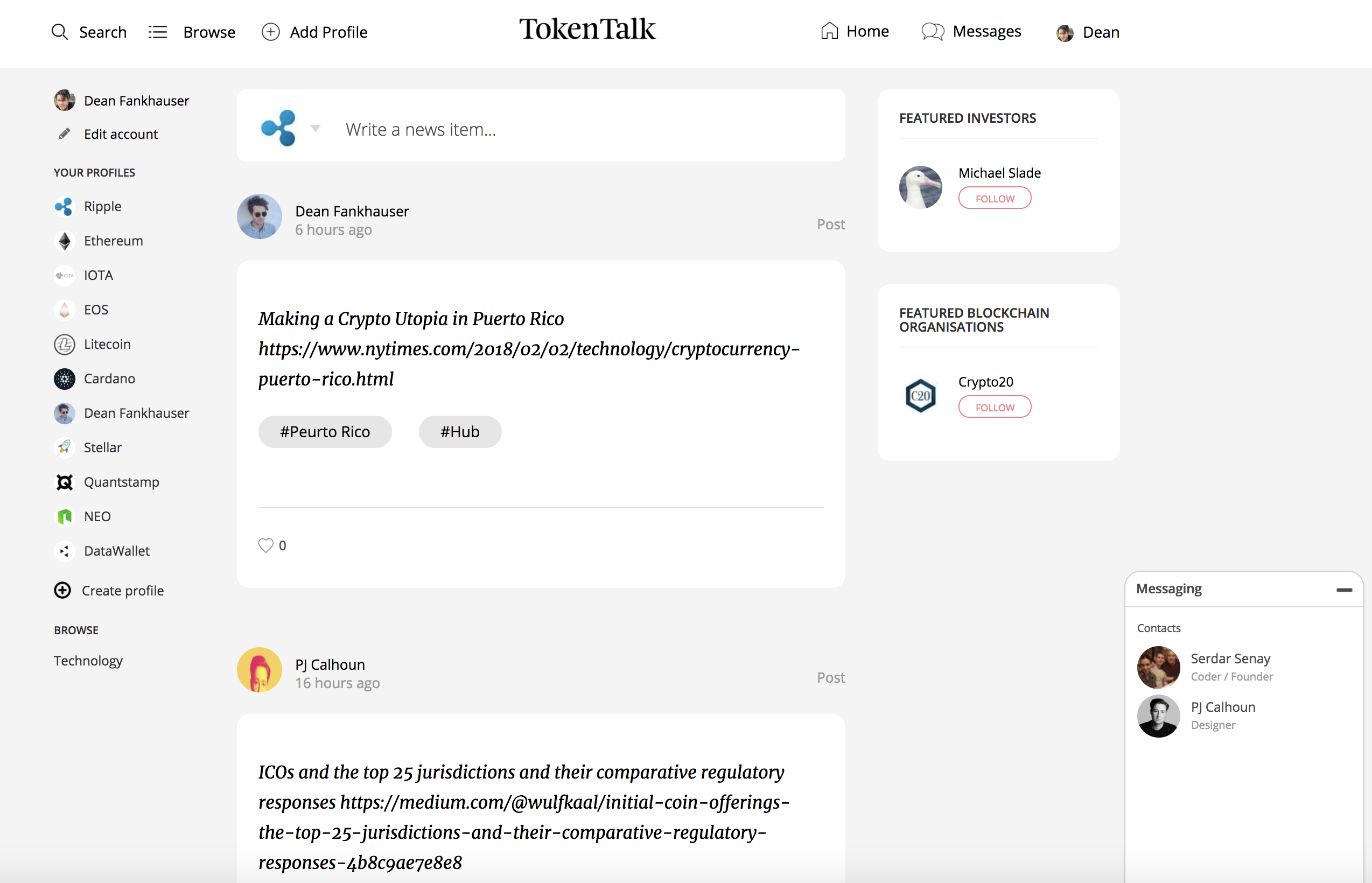This screenshot has height=883, width=1372.
Task: Click the Create profile plus icon
Action: pos(62,591)
